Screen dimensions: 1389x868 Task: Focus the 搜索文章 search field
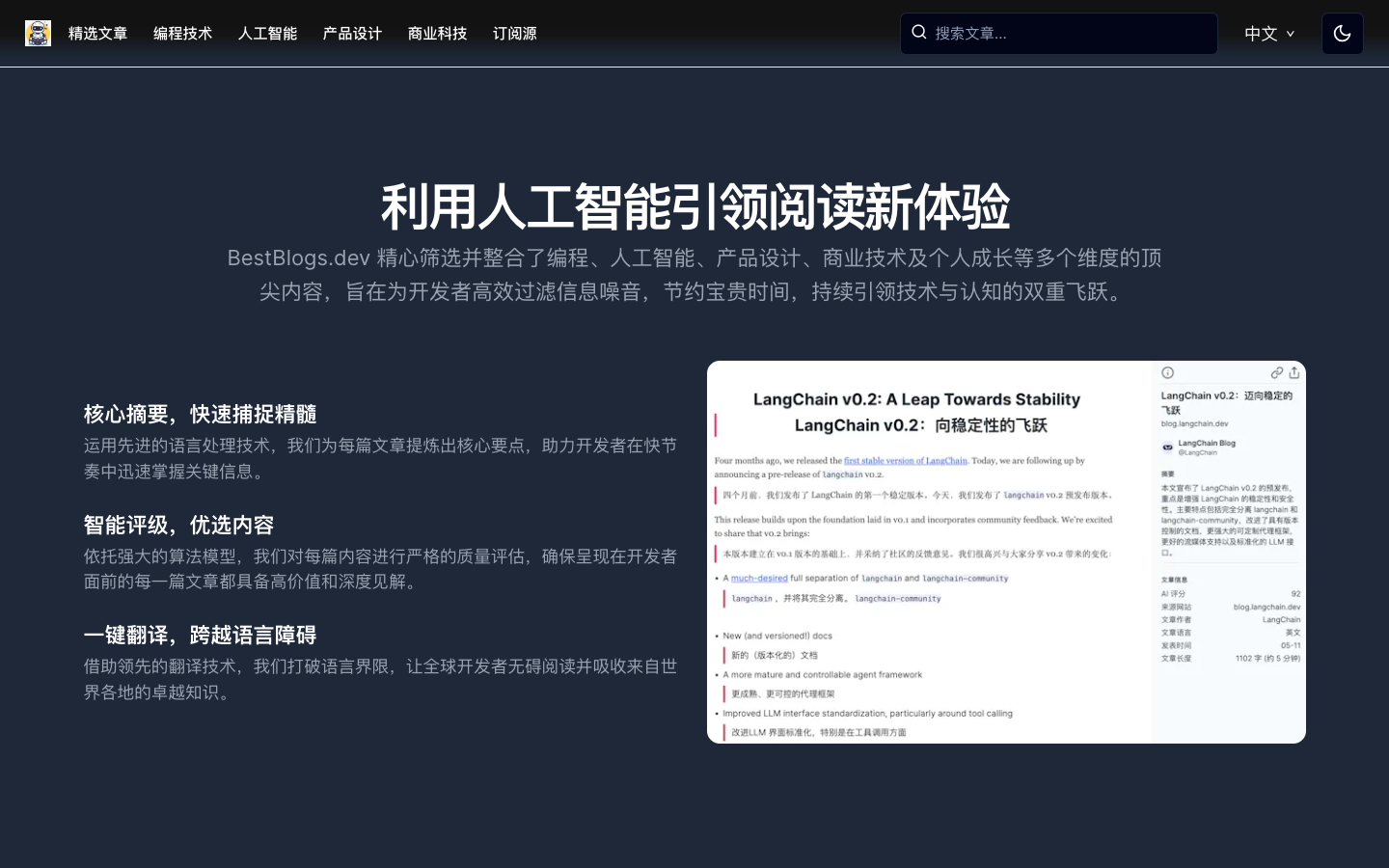tap(1071, 34)
